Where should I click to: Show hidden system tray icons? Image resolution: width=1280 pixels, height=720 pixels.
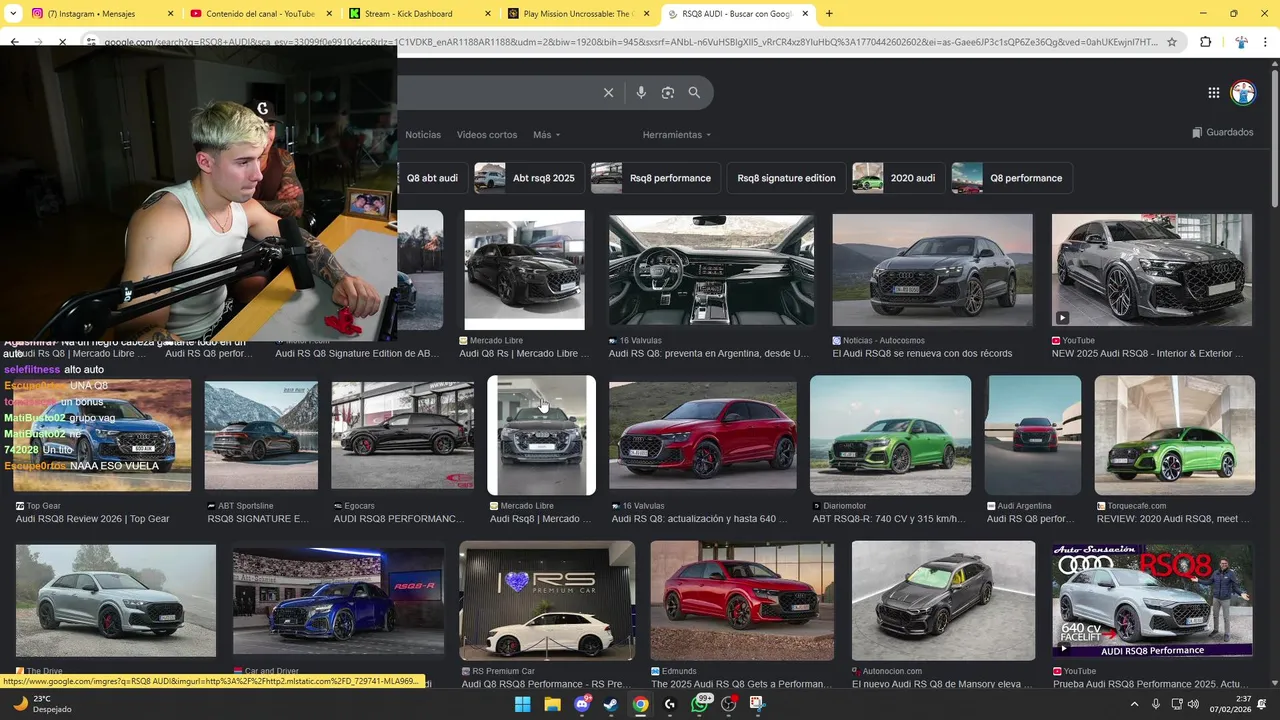click(1135, 704)
